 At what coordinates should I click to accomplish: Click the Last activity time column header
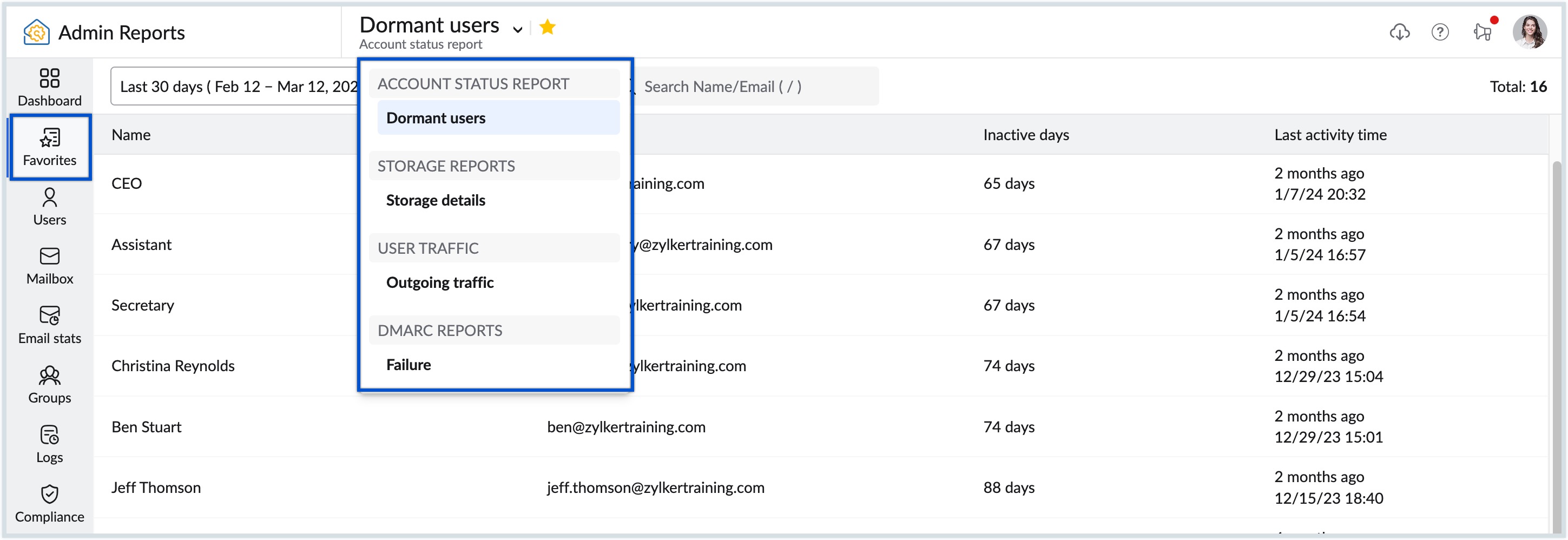[x=1330, y=135]
